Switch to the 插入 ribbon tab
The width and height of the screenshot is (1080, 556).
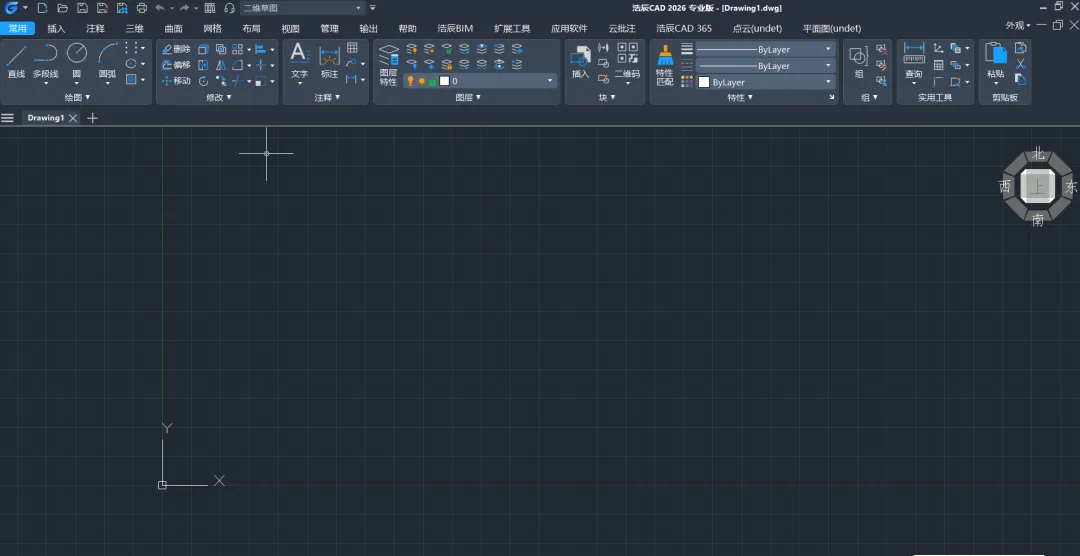click(x=56, y=29)
